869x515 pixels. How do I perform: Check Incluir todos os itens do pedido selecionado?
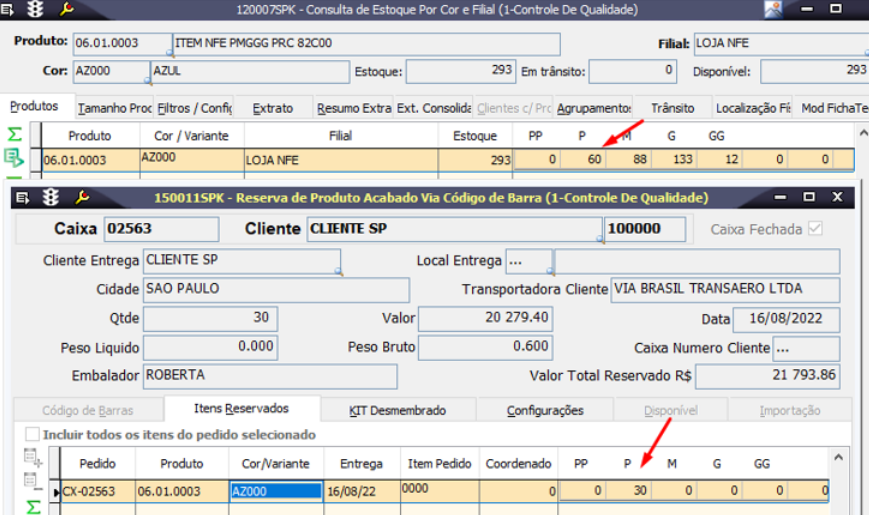point(33,435)
